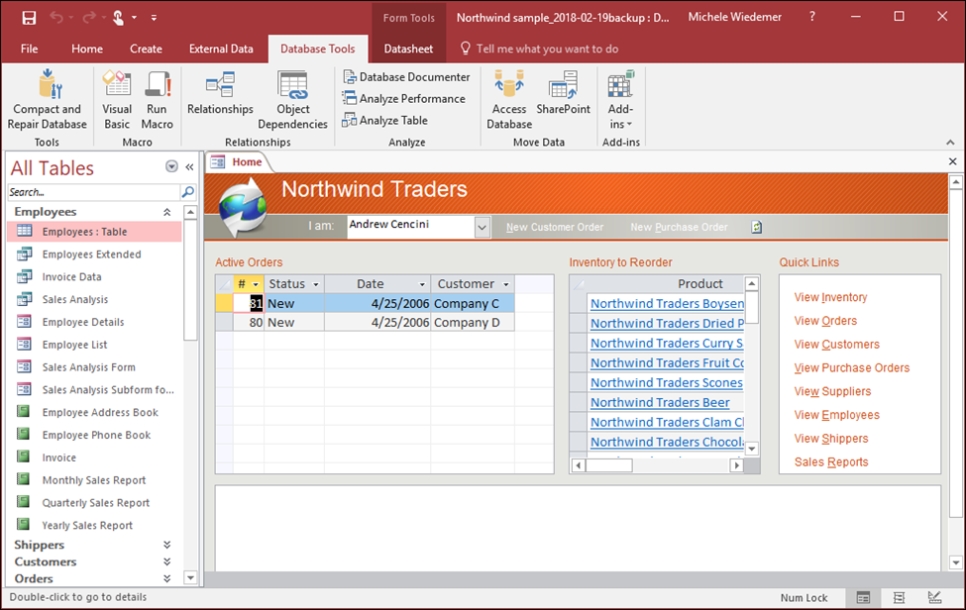The width and height of the screenshot is (966, 610).
Task: Launch the Database Documenter
Action: tap(407, 77)
